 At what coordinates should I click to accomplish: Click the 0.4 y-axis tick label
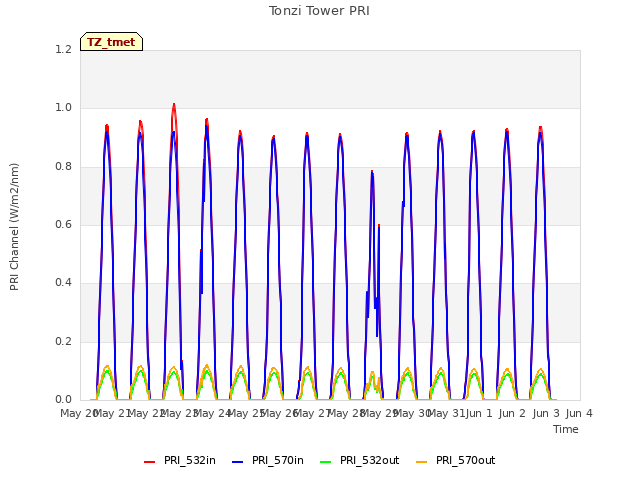(63, 282)
